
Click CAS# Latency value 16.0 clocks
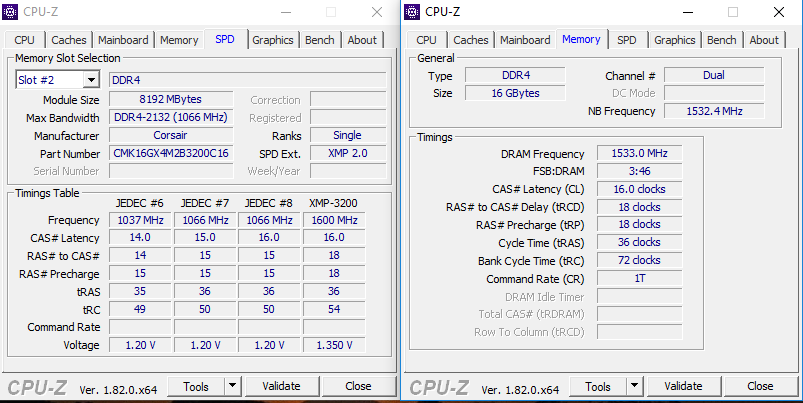pyautogui.click(x=640, y=189)
